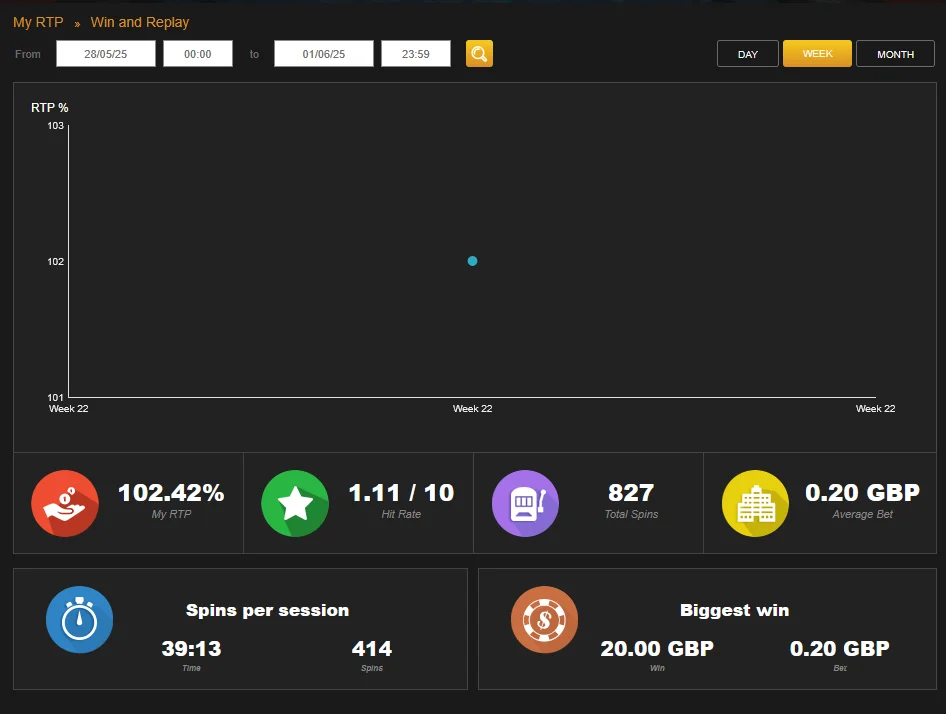Click the 0.20 GBP biggest win bet value
The image size is (946, 714).
840,649
